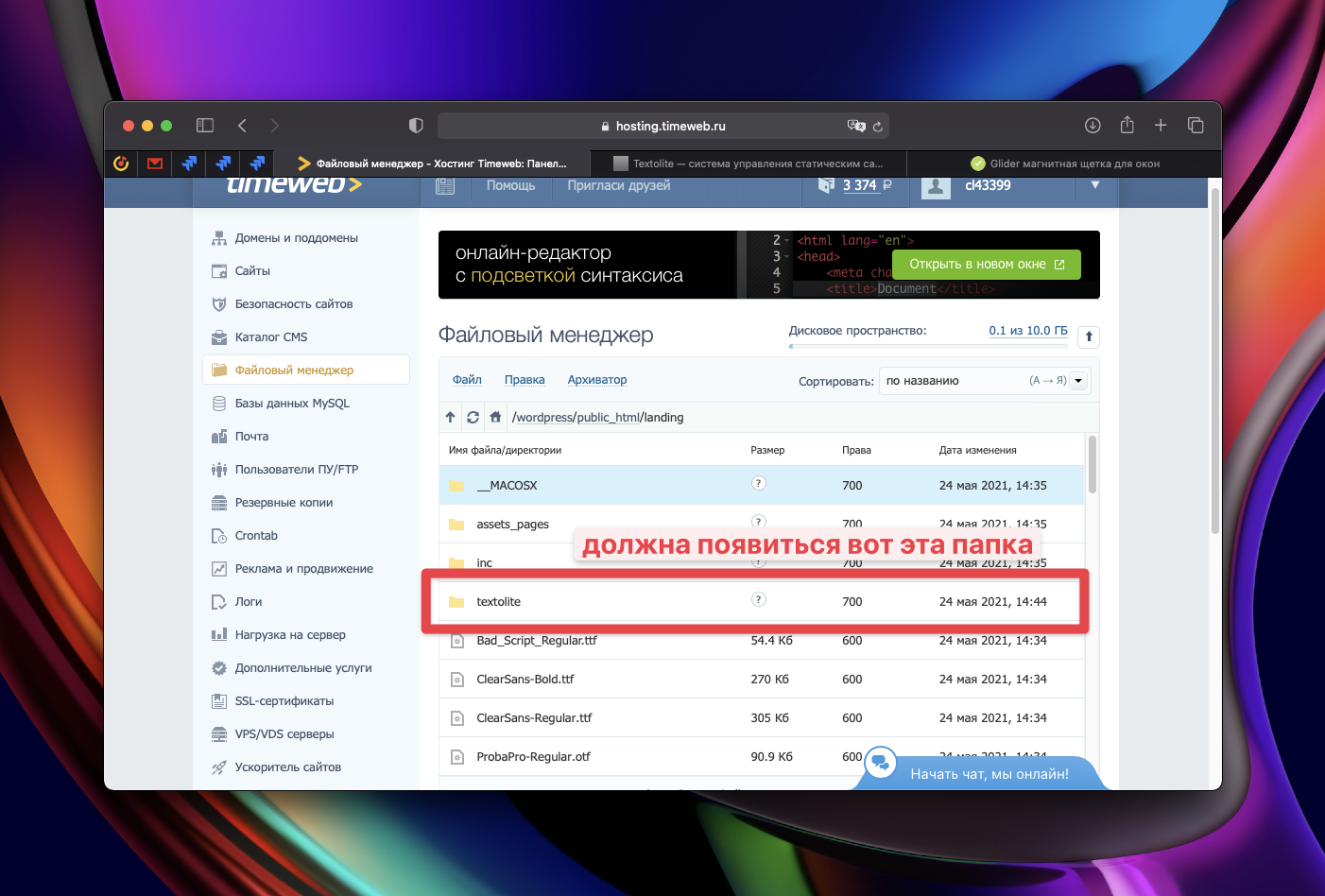The image size is (1325, 896).
Task: Click the Открыть в новом окне button
Action: click(x=986, y=265)
